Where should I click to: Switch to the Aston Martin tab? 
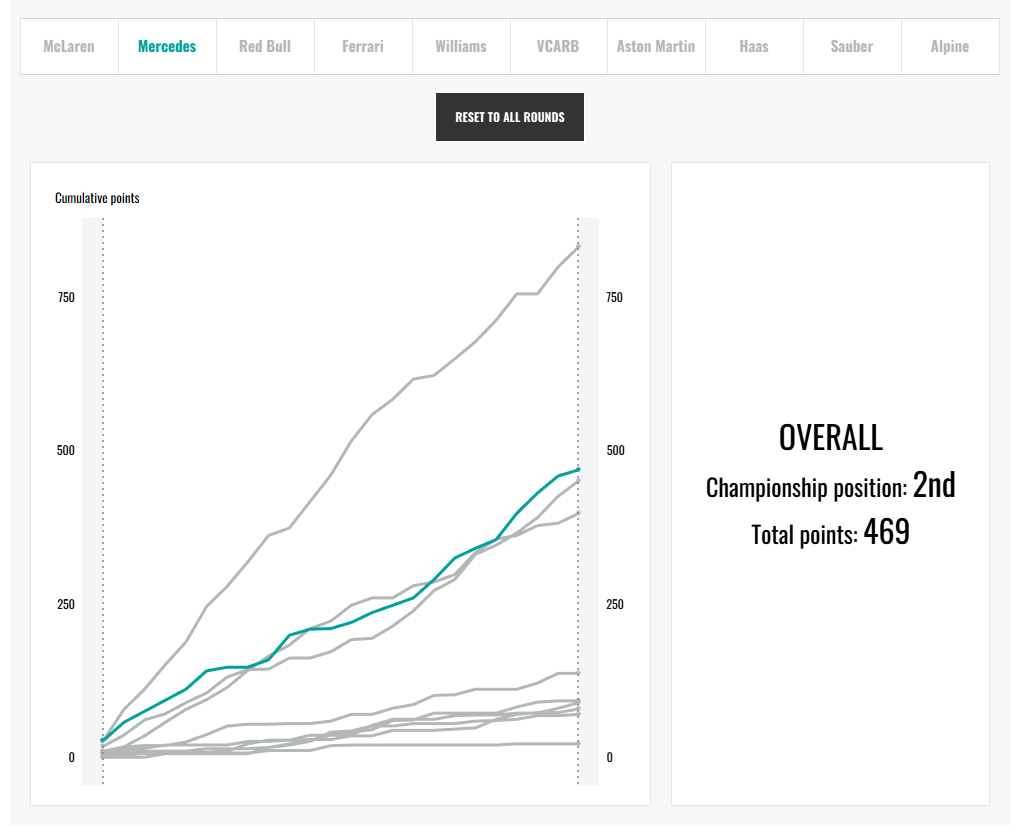click(x=656, y=47)
